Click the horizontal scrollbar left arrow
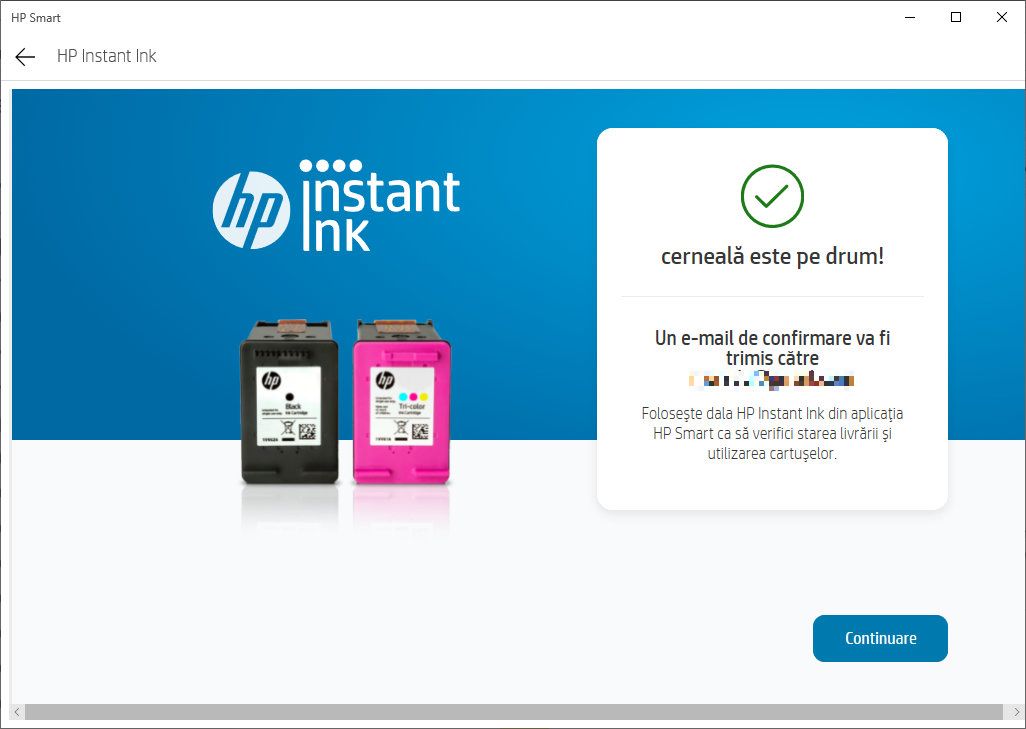This screenshot has height=729, width=1026. [x=18, y=711]
